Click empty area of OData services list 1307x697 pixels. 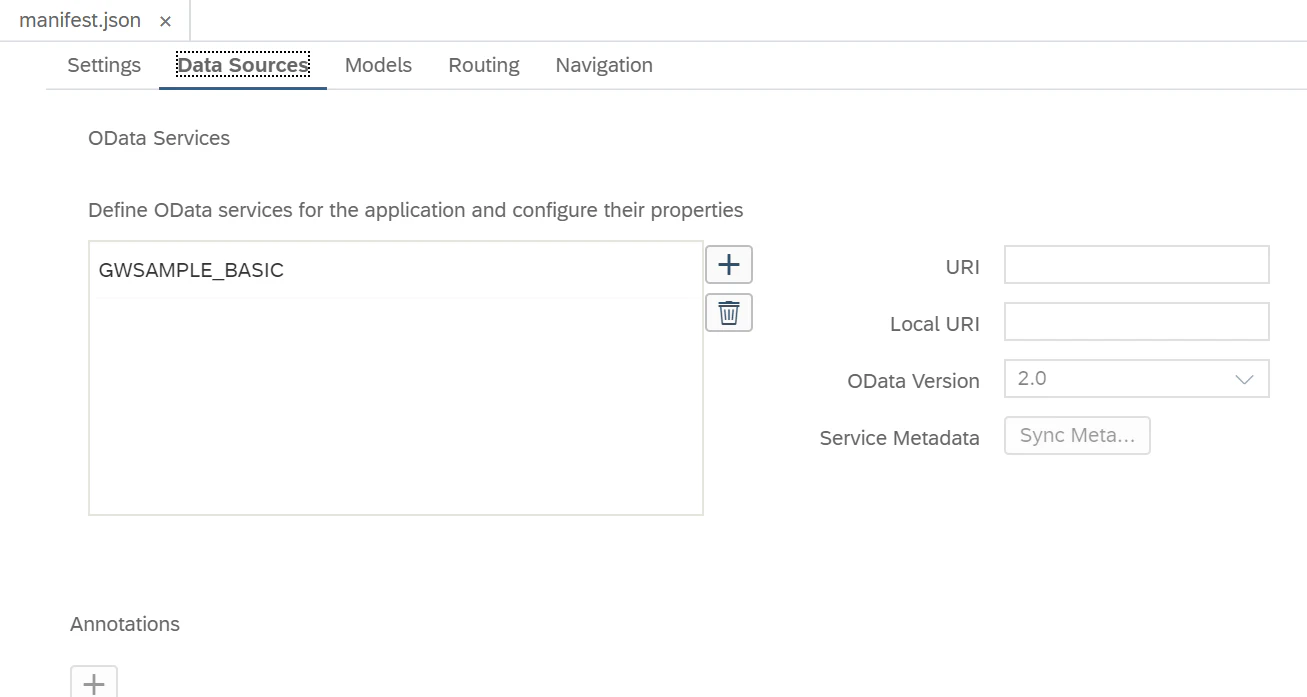(396, 405)
